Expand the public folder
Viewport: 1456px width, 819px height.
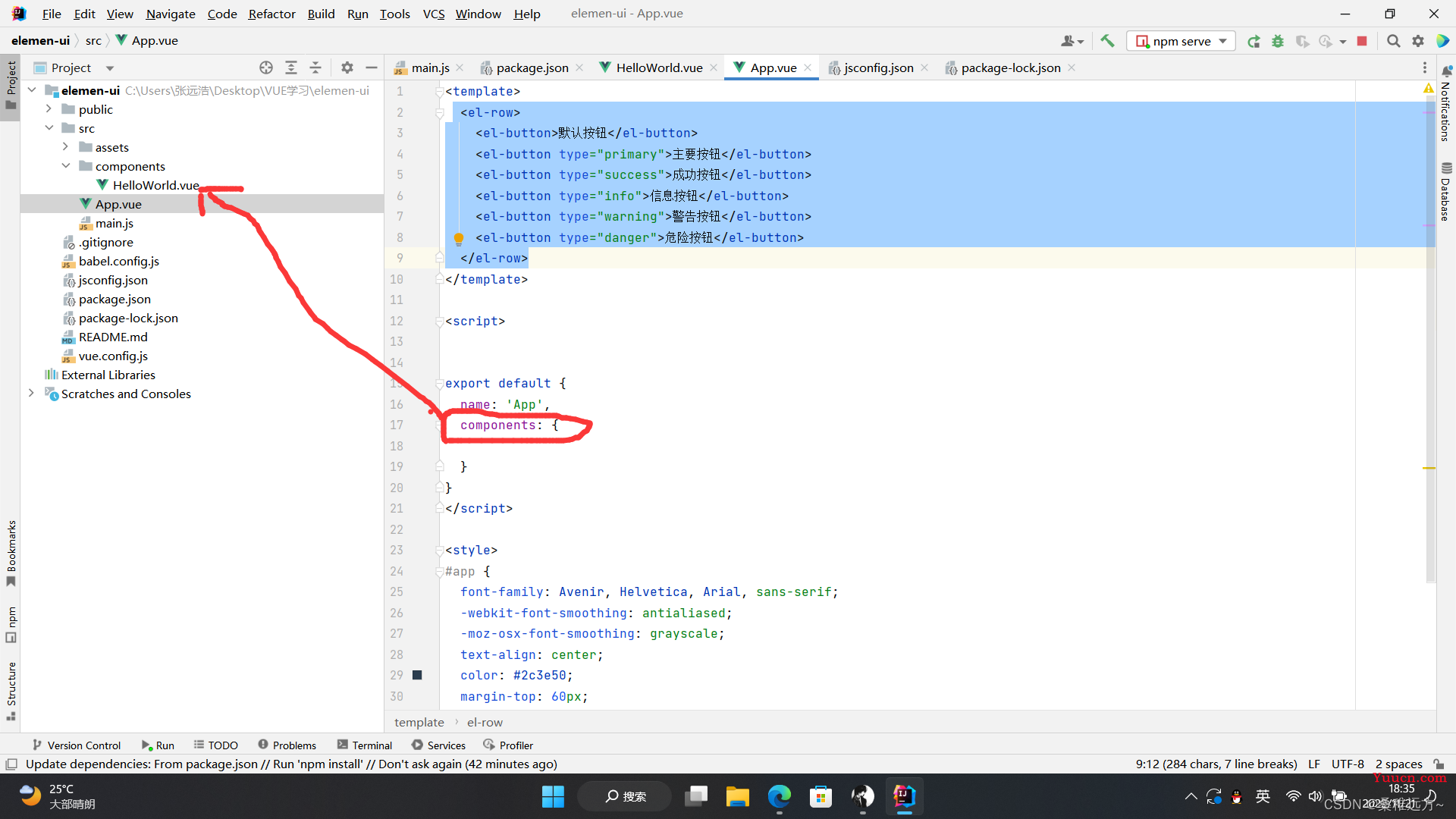49,109
